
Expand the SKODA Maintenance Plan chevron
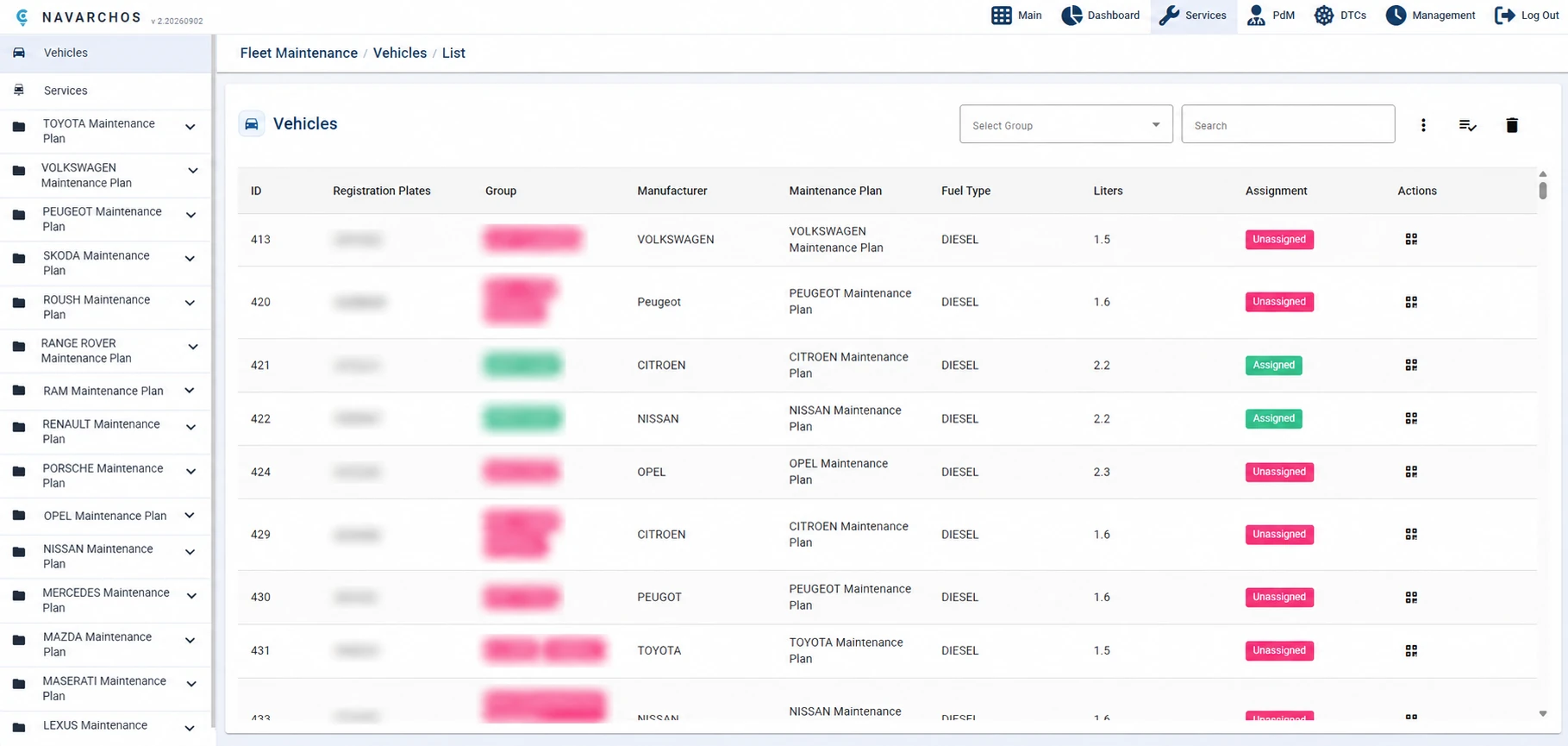tap(190, 259)
